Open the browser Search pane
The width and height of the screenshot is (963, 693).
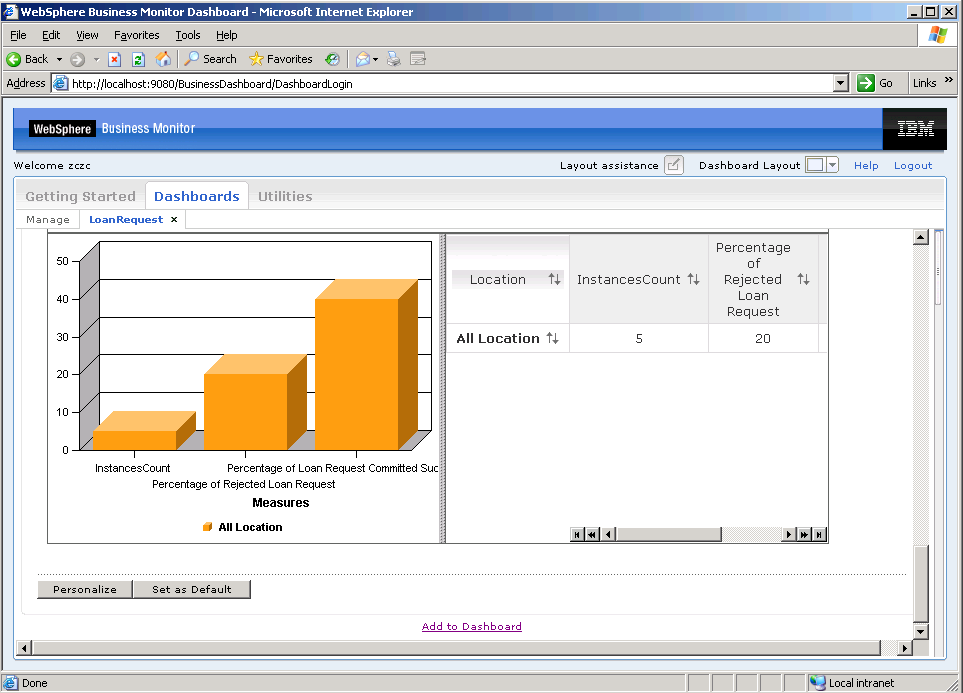point(210,59)
